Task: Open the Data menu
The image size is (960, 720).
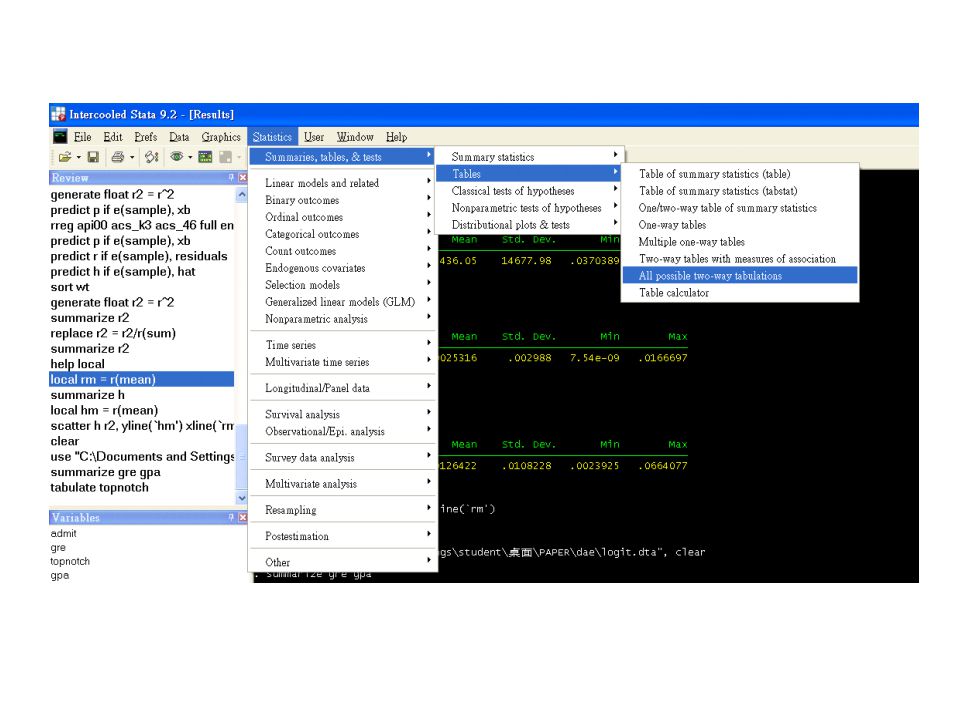Action: 179,137
